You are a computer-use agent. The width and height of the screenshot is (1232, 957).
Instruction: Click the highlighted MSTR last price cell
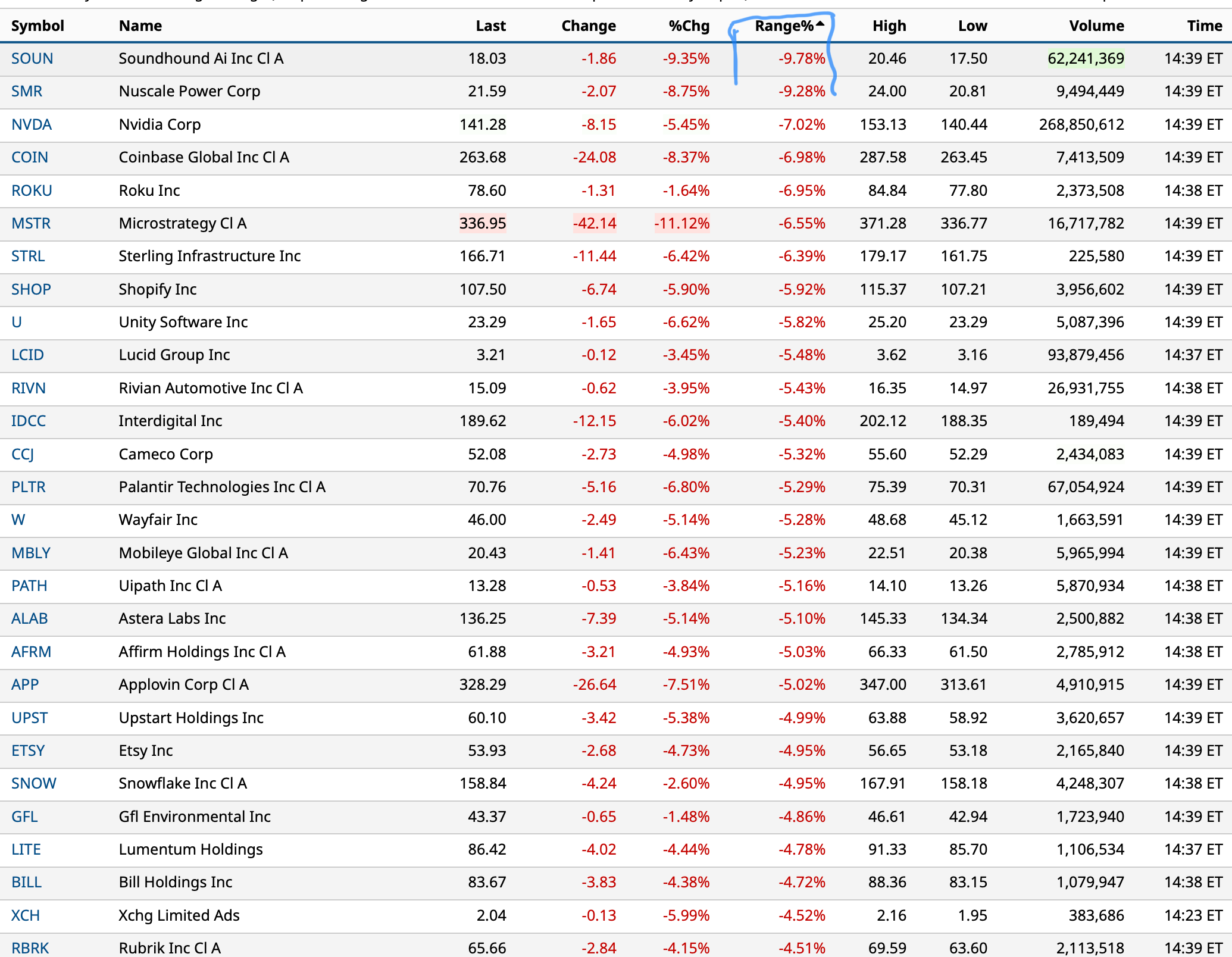[482, 224]
